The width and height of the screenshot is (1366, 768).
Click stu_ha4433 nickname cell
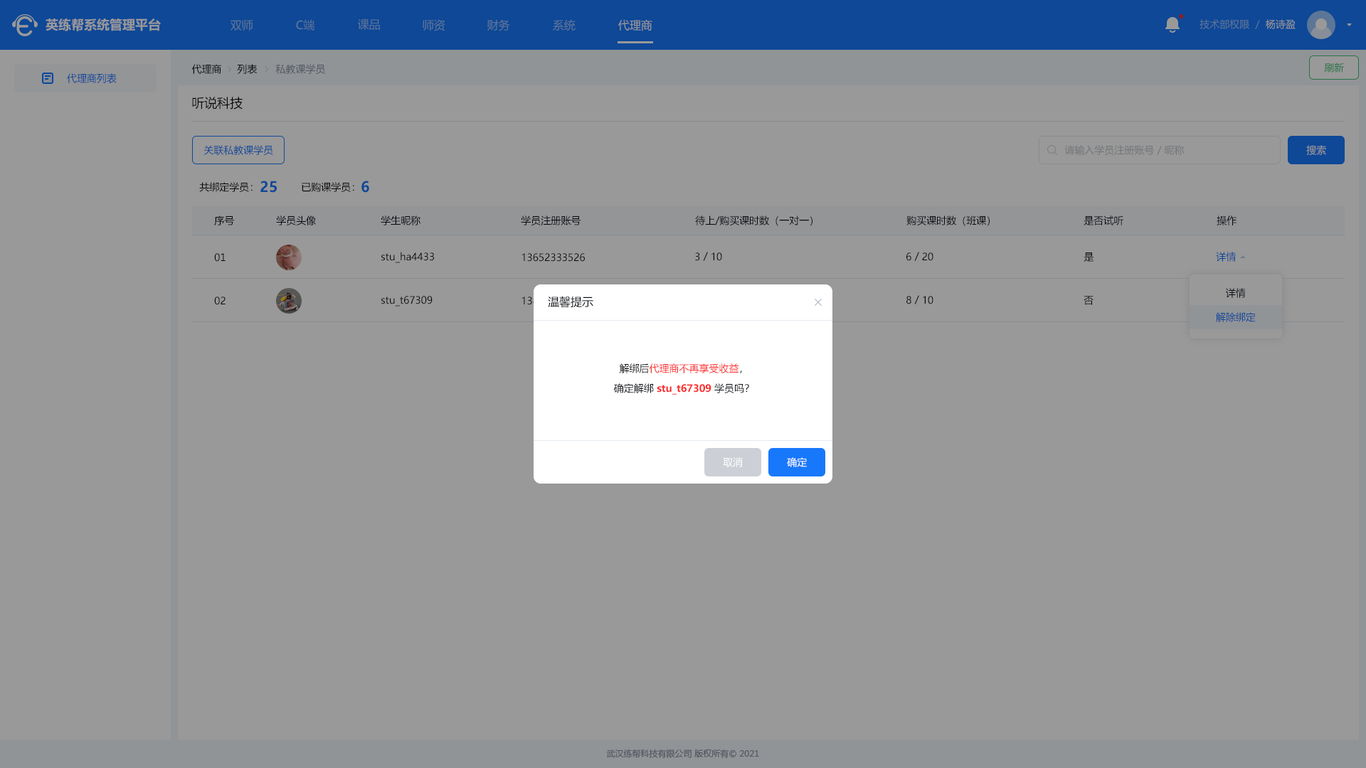(x=408, y=257)
